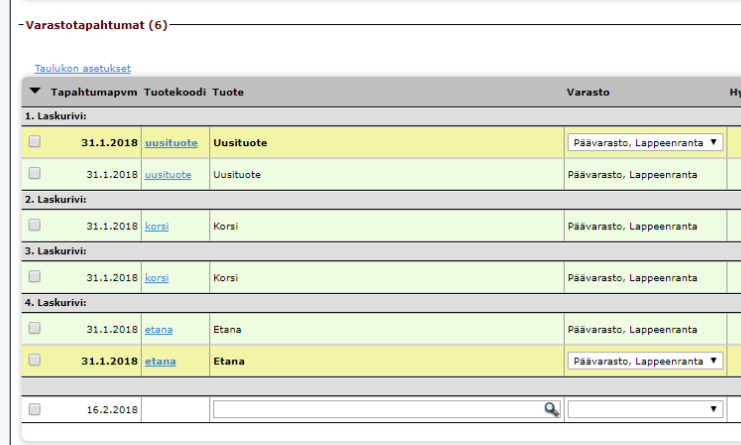This screenshot has width=741, height=445.
Task: Open the non-bold etana product code link
Action: point(158,329)
